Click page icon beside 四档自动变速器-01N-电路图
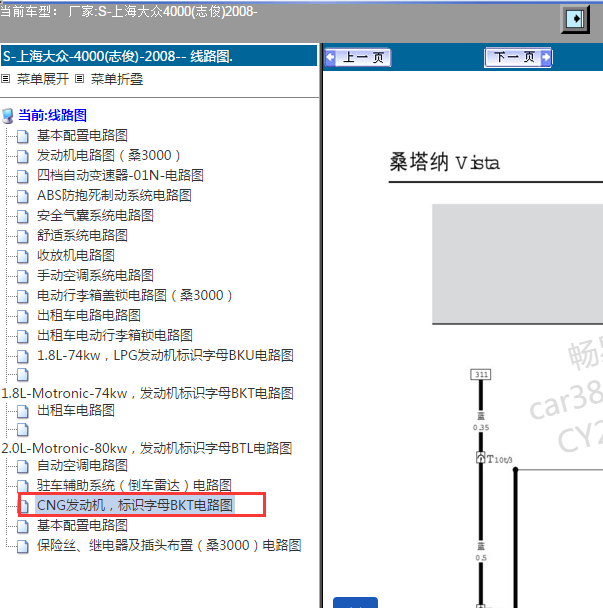The height and width of the screenshot is (608, 603). 22,176
